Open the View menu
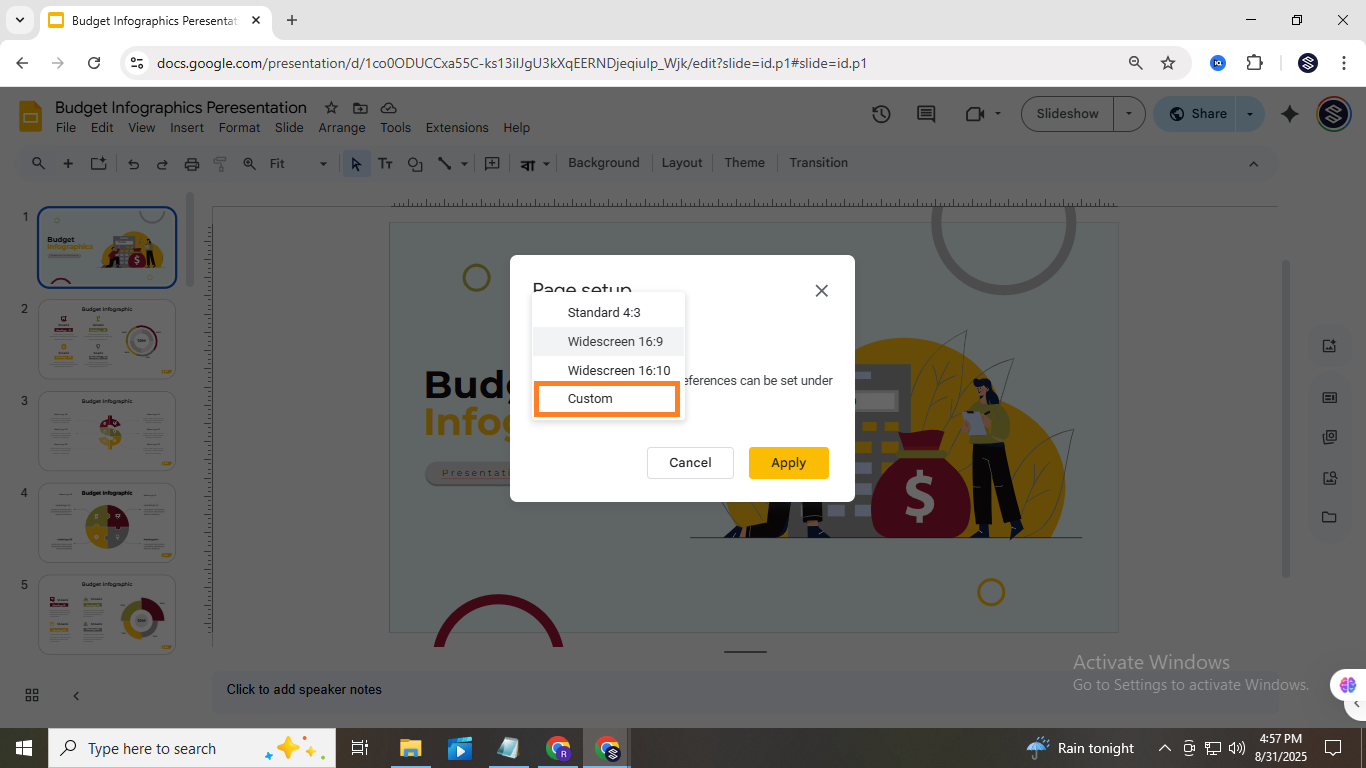Image resolution: width=1366 pixels, height=768 pixels. click(x=141, y=128)
